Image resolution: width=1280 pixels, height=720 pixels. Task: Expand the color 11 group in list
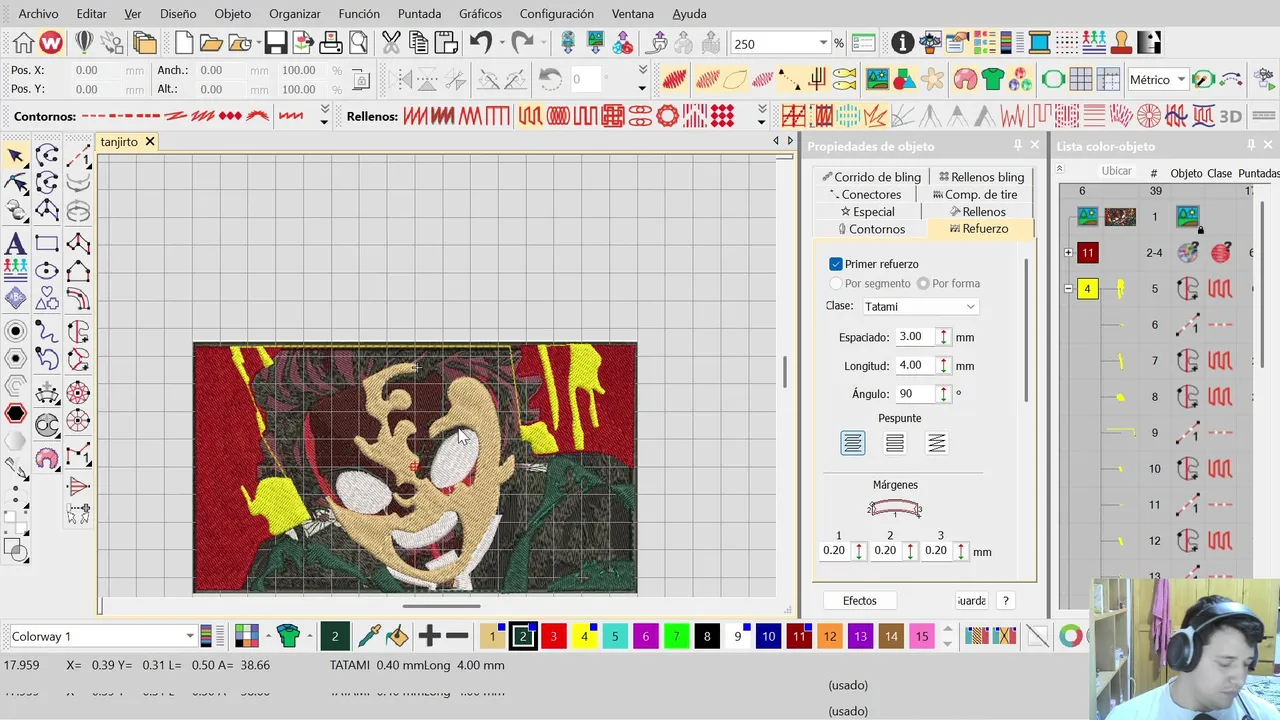pos(1068,253)
